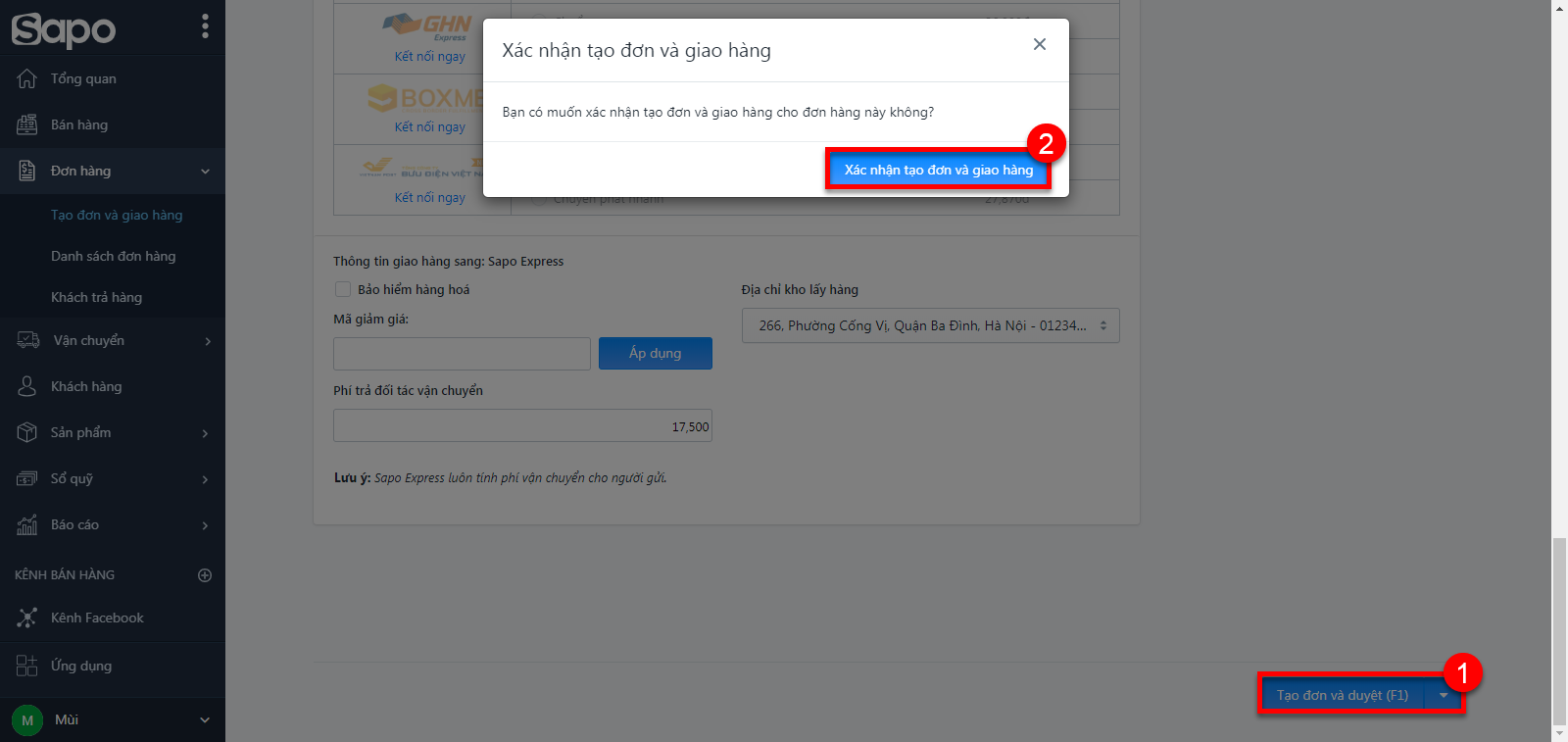The height and width of the screenshot is (742, 1568).
Task: Click the Đơn hàng document icon
Action: [x=26, y=171]
